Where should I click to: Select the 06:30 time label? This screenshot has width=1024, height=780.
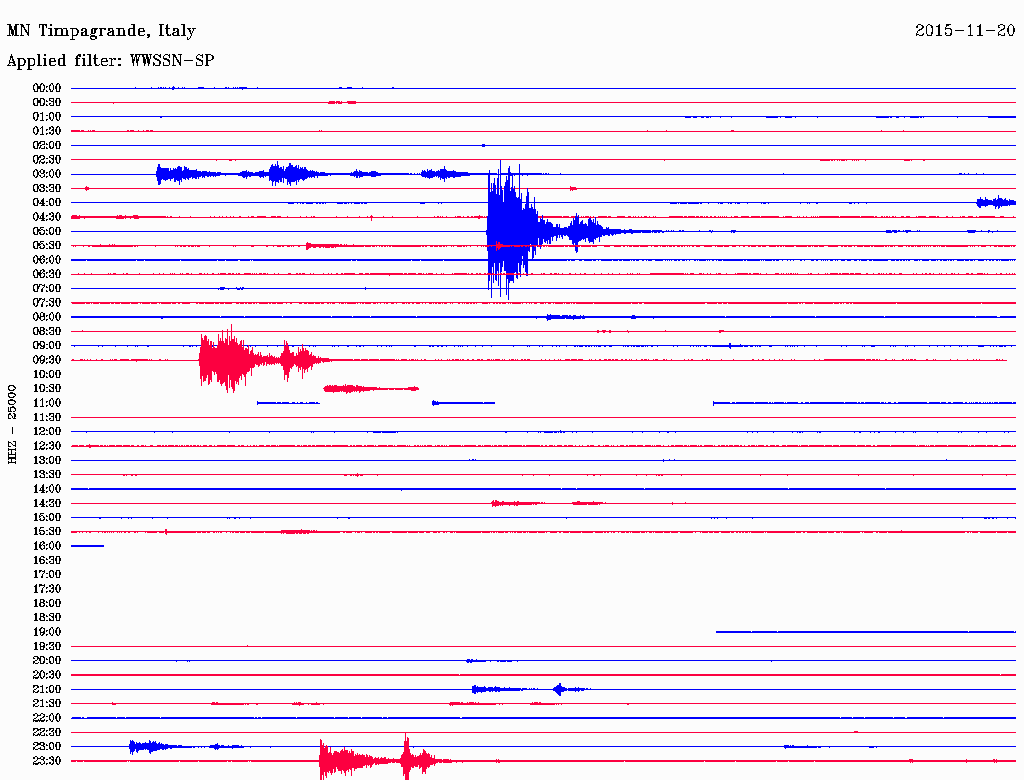pos(47,274)
